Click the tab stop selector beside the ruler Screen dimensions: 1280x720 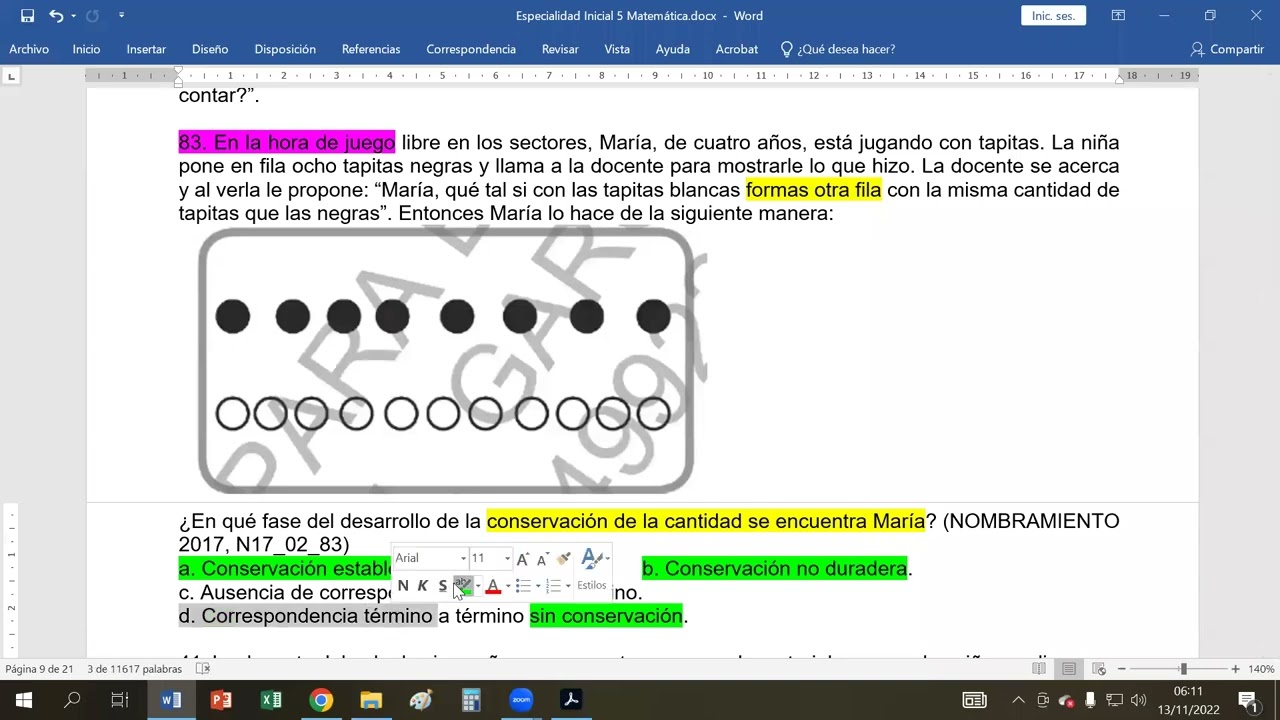[11, 76]
